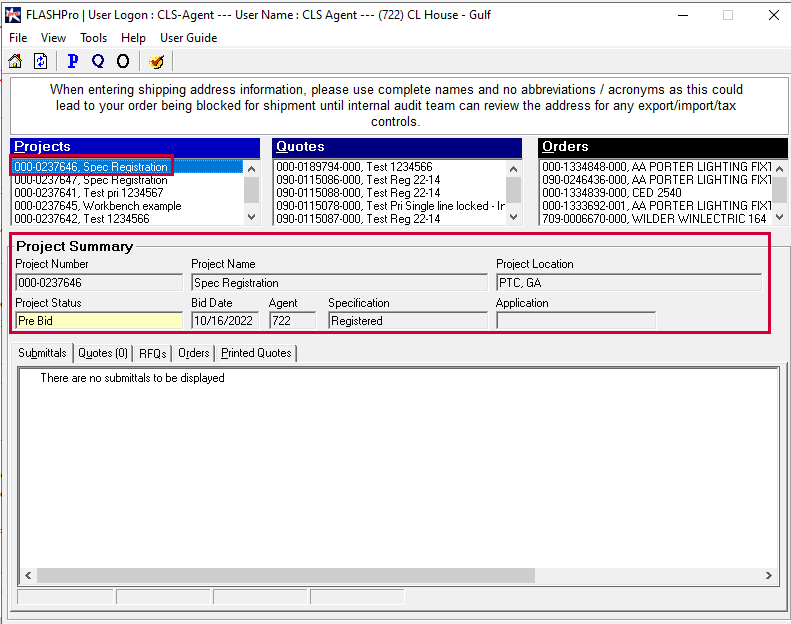
Task: Click the O Orders toolbar icon
Action: point(123,61)
